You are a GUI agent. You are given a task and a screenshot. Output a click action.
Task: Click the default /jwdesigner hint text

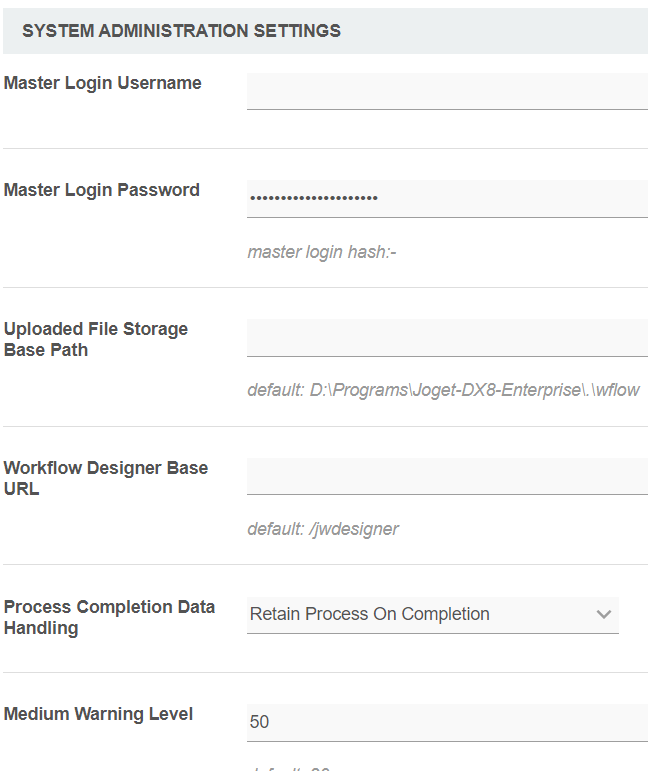tap(323, 529)
